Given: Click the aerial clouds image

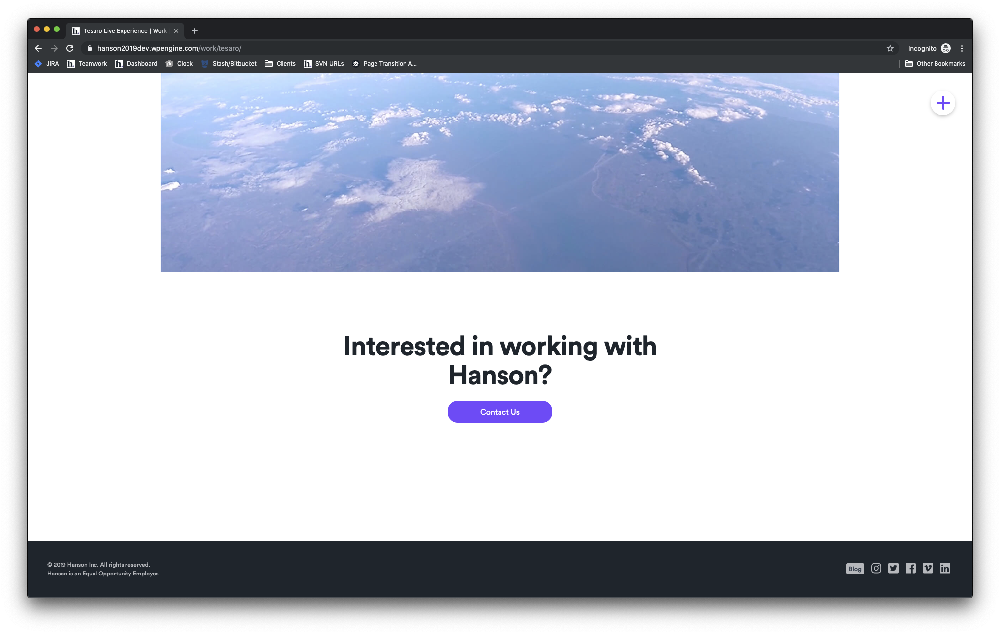Looking at the screenshot, I should click(x=499, y=172).
